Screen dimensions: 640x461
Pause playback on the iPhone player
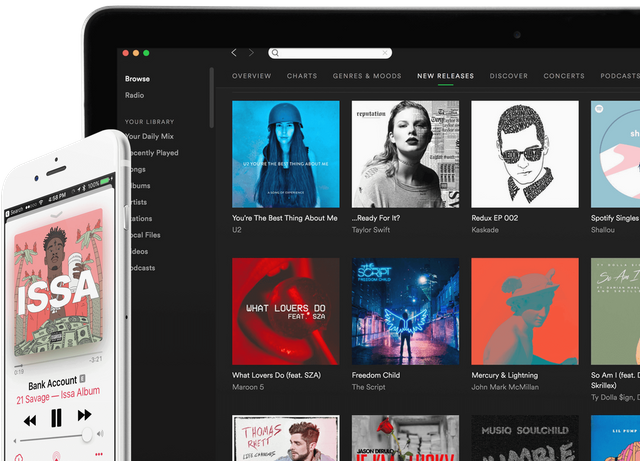click(x=56, y=418)
